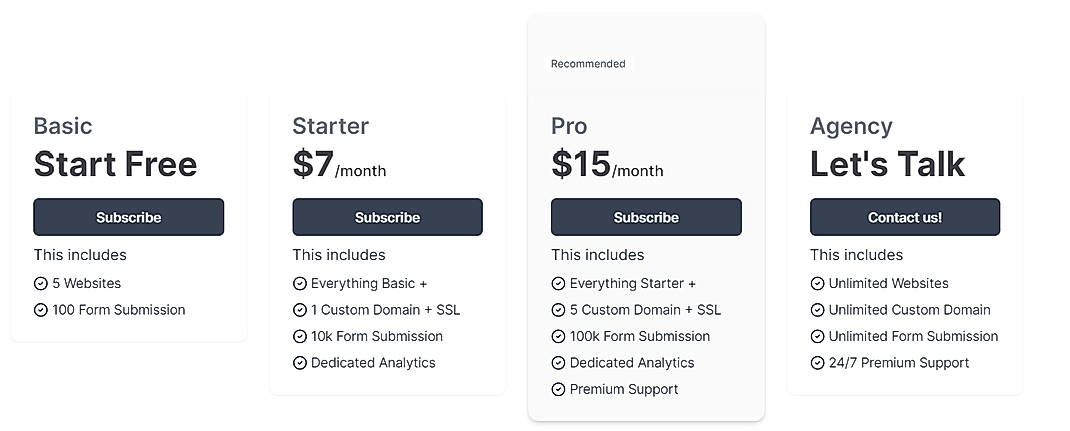Subscribe to the Pro $15 plan

coord(646,217)
